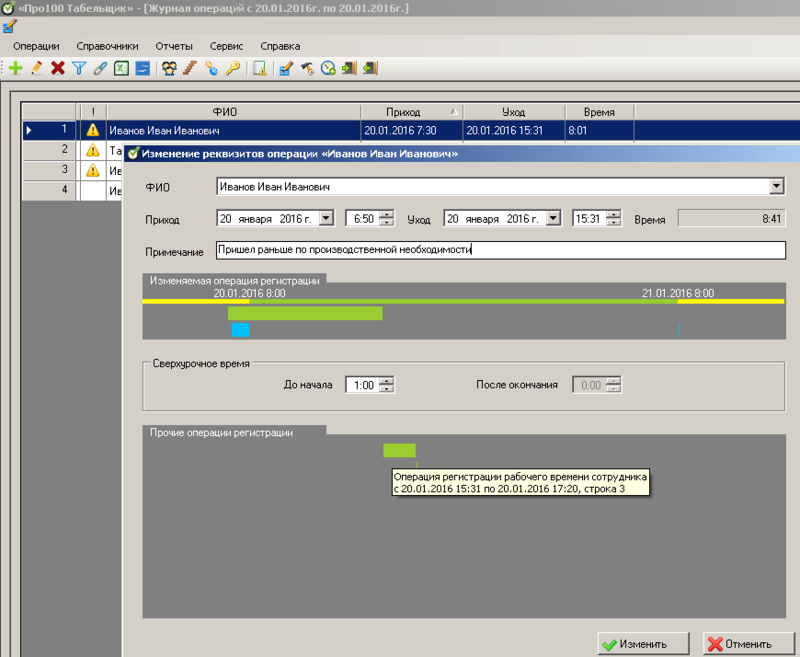Click the clock with plus icon
This screenshot has height=657, width=800.
[328, 68]
